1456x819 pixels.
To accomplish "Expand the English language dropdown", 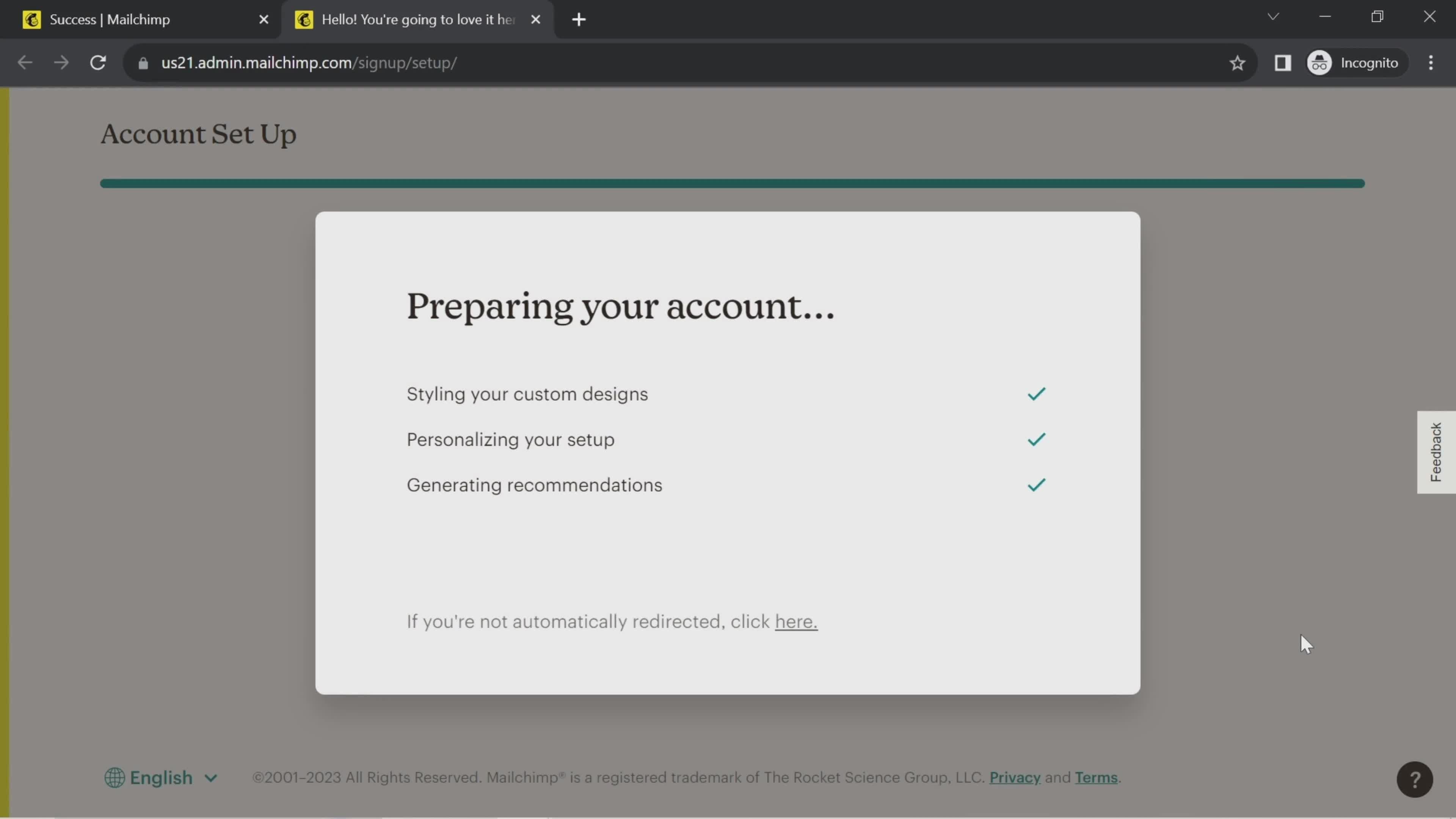I will coord(160,777).
